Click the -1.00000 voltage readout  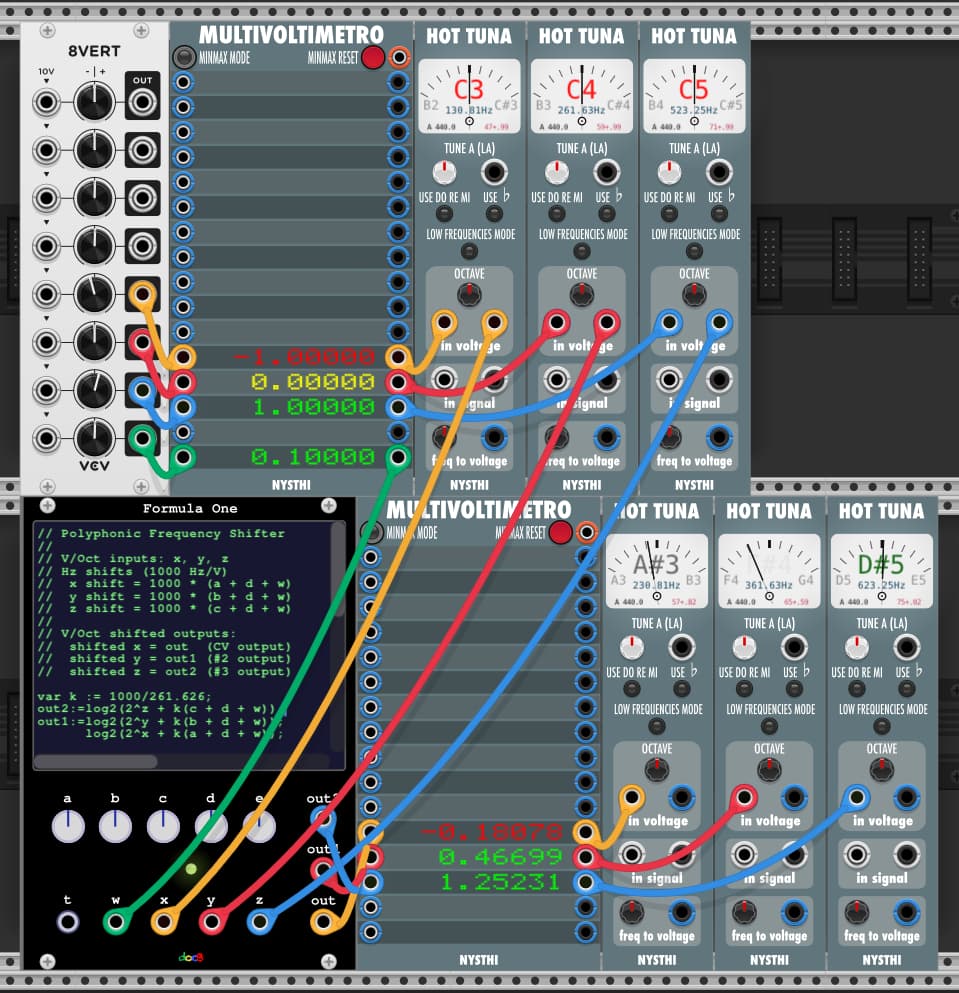304,357
